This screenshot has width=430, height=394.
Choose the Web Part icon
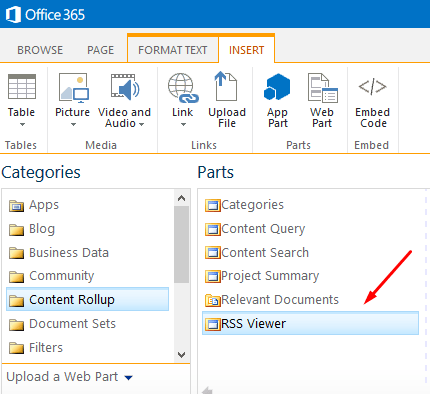pyautogui.click(x=322, y=88)
